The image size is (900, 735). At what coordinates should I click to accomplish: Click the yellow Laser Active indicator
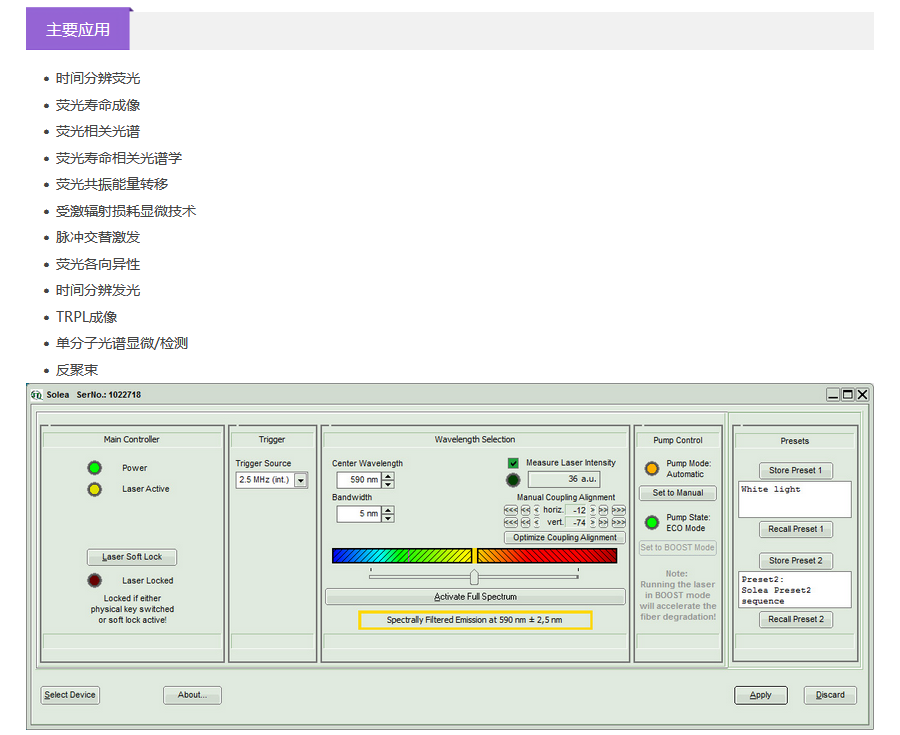95,489
